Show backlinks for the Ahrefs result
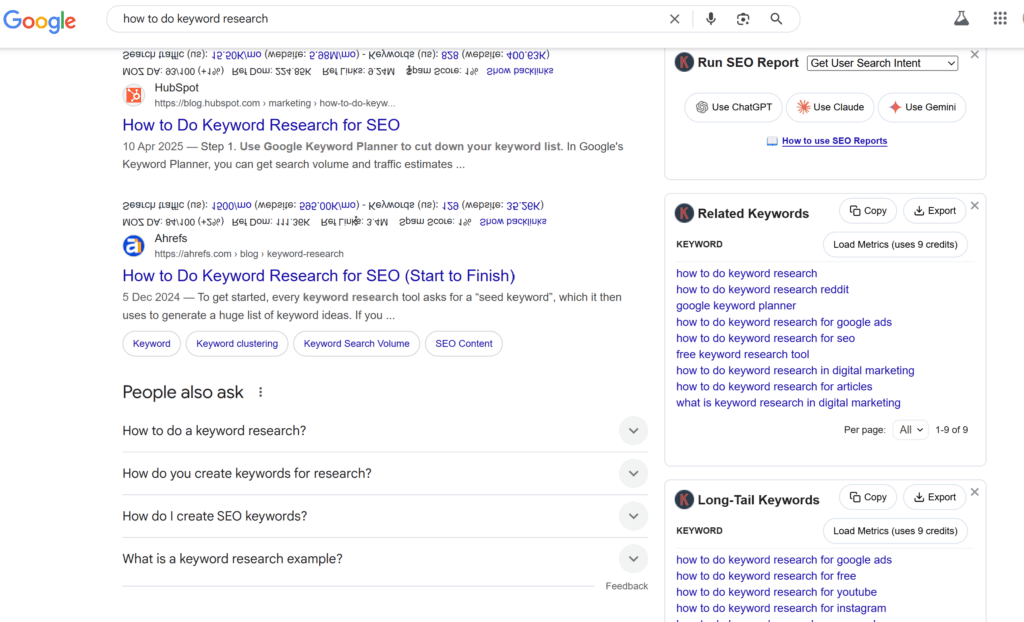 click(x=513, y=221)
